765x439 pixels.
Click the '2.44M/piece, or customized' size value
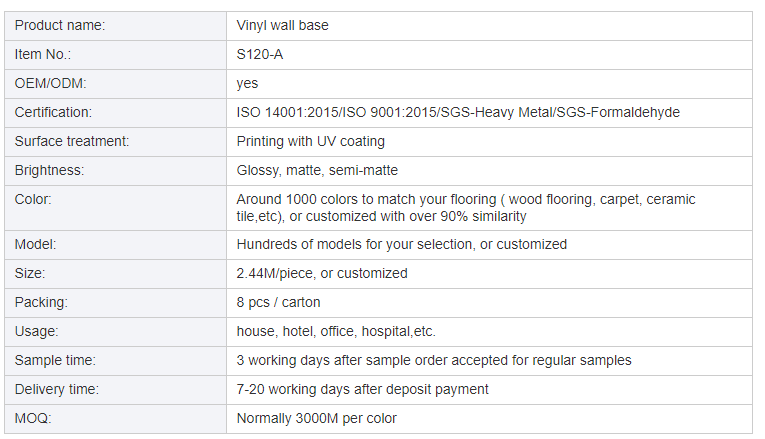point(322,273)
